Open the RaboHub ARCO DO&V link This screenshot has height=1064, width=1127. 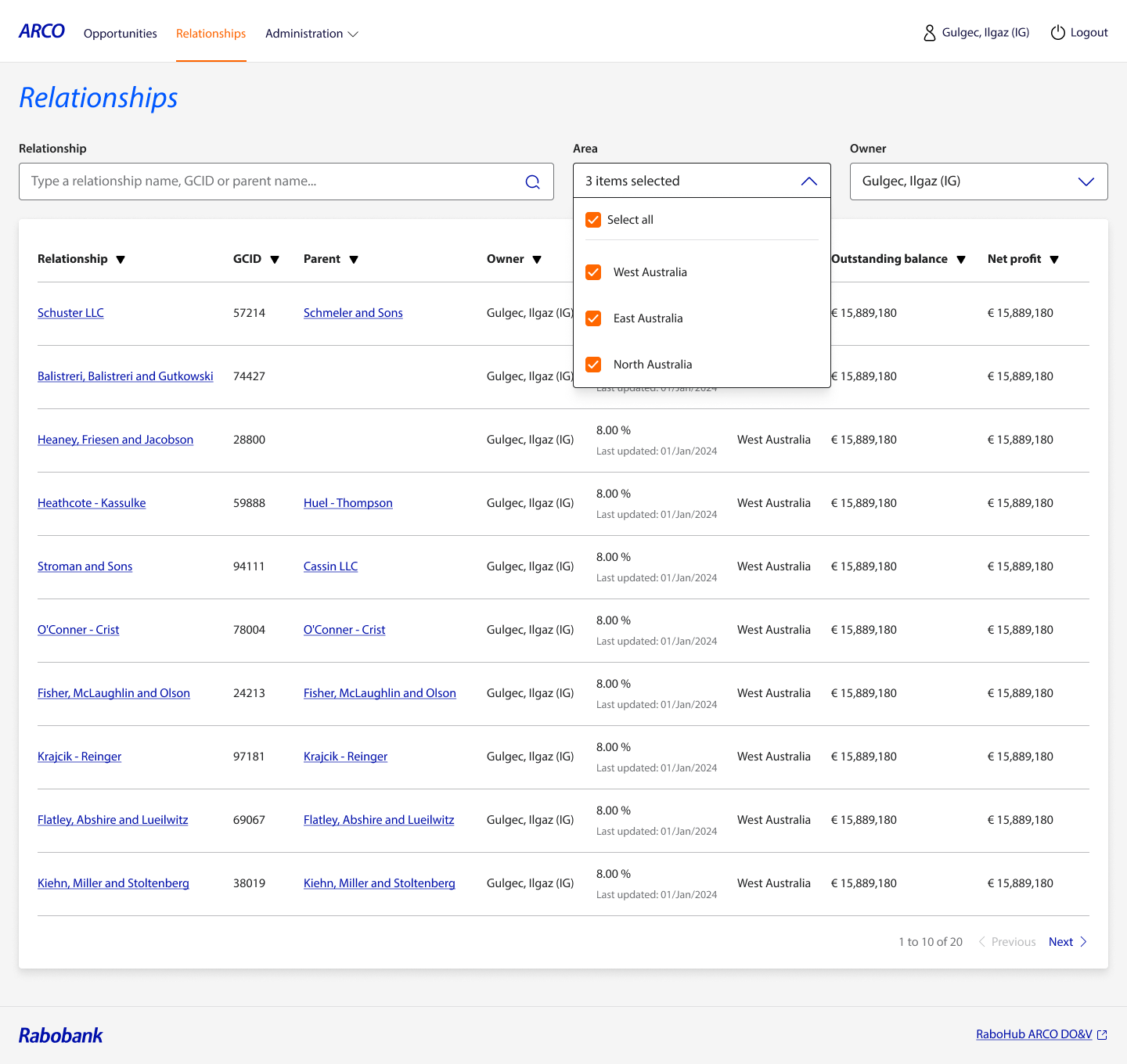1034,1034
